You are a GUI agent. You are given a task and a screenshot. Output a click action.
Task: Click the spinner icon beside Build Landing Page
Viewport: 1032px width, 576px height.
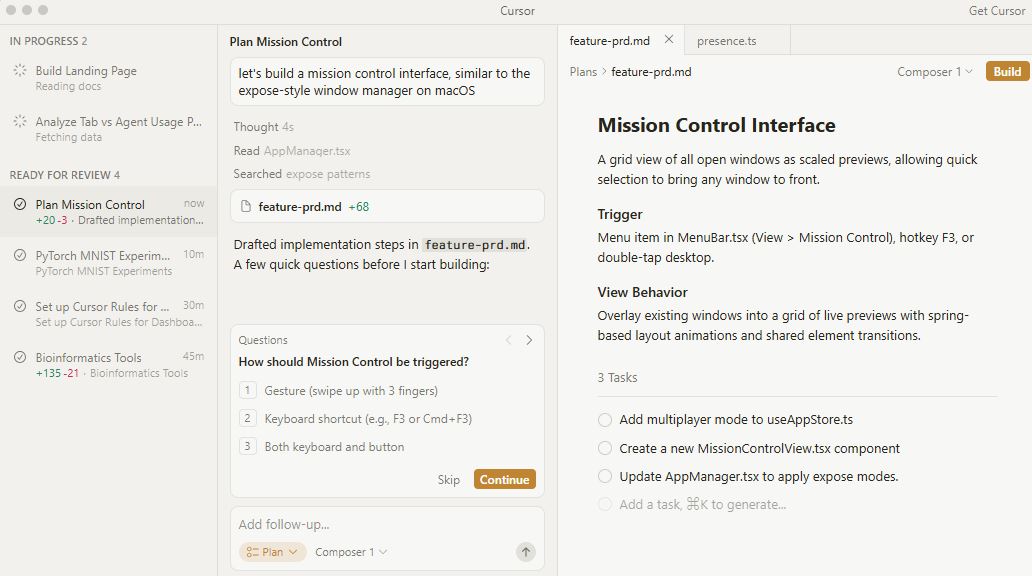coord(20,71)
